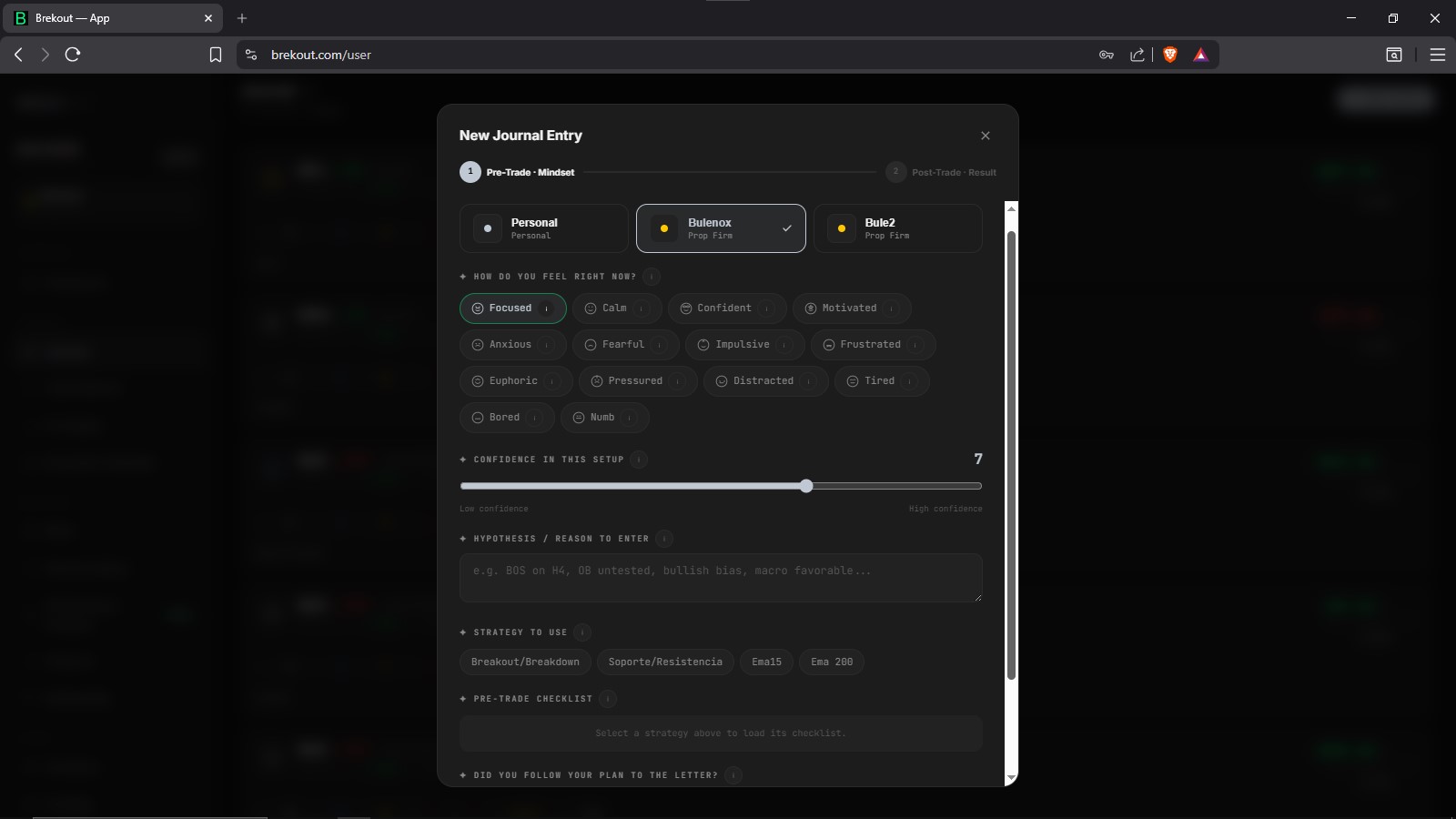Viewport: 1456px width, 819px height.
Task: Click the hypothesis reason text area
Action: 721,578
